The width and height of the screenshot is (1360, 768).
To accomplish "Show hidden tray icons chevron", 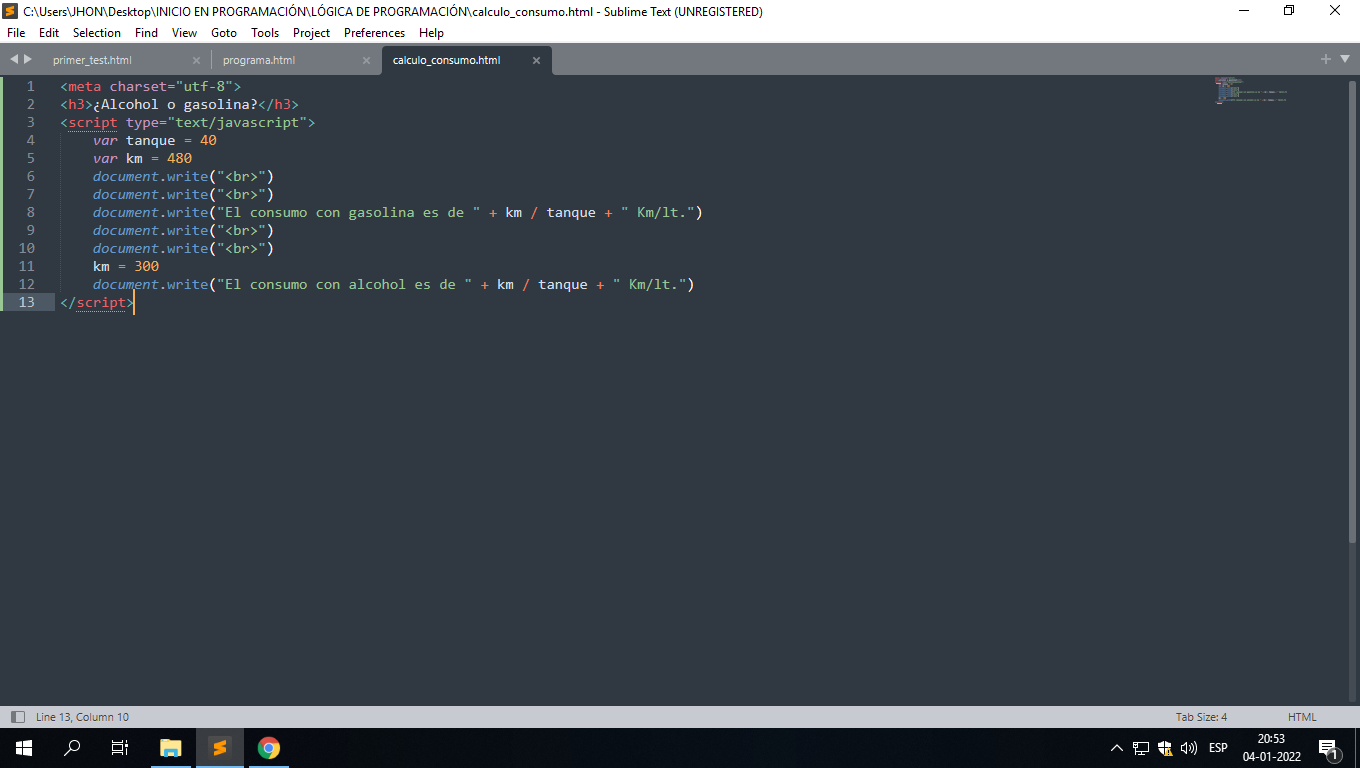I will (x=1117, y=748).
